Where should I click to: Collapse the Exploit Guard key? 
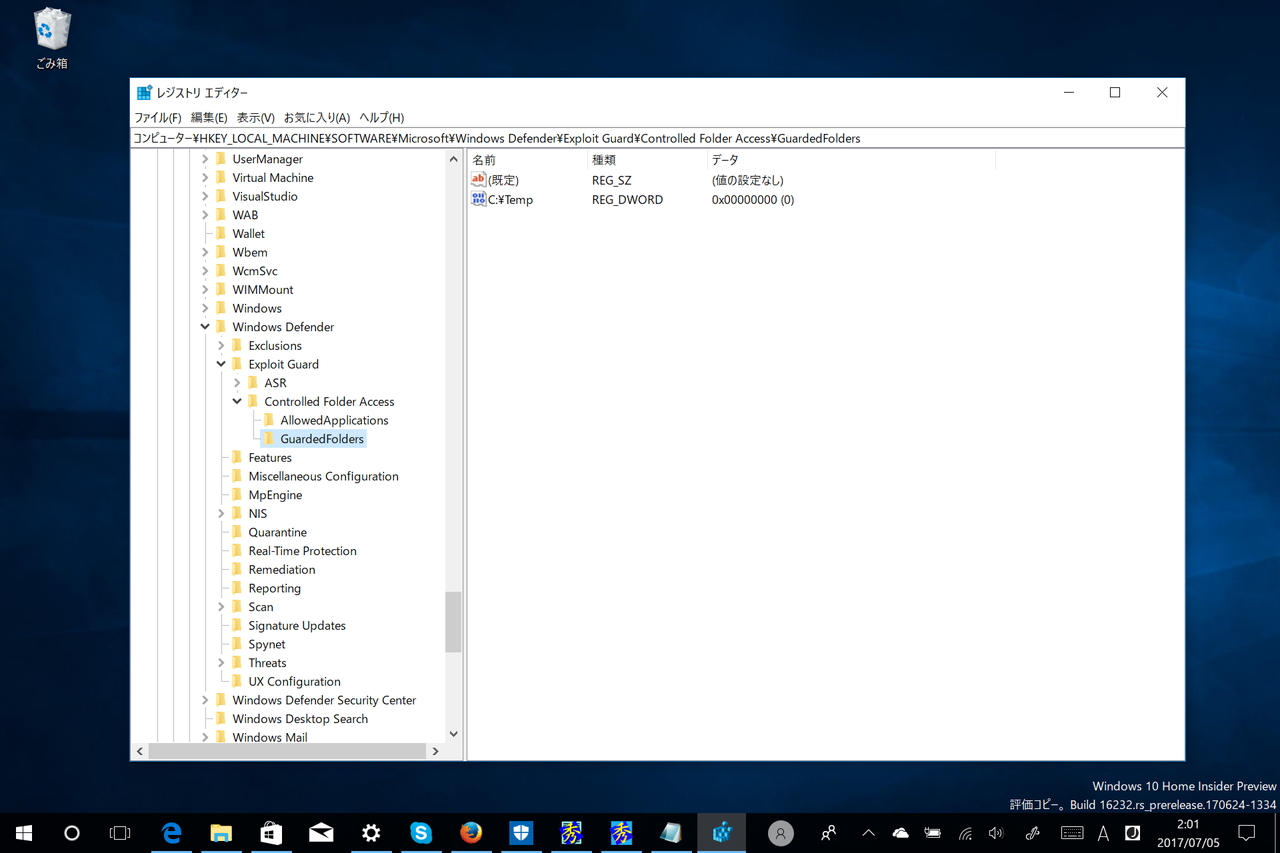[x=221, y=364]
